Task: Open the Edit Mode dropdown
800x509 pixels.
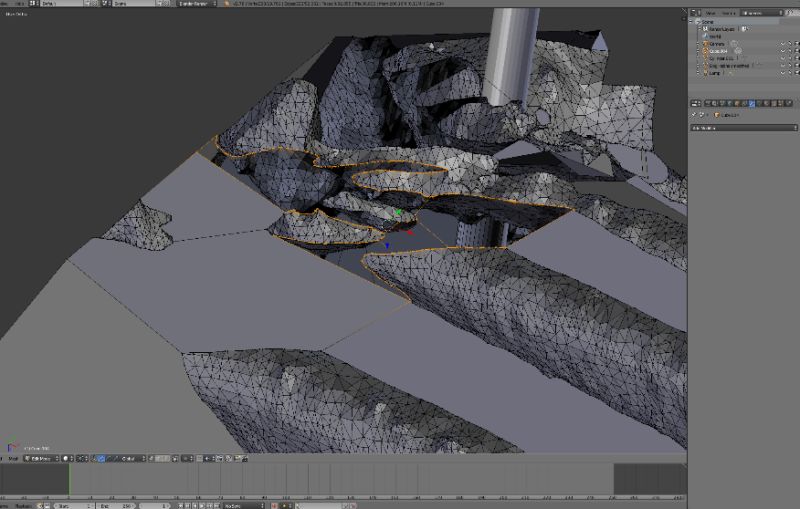Action: tap(41, 459)
